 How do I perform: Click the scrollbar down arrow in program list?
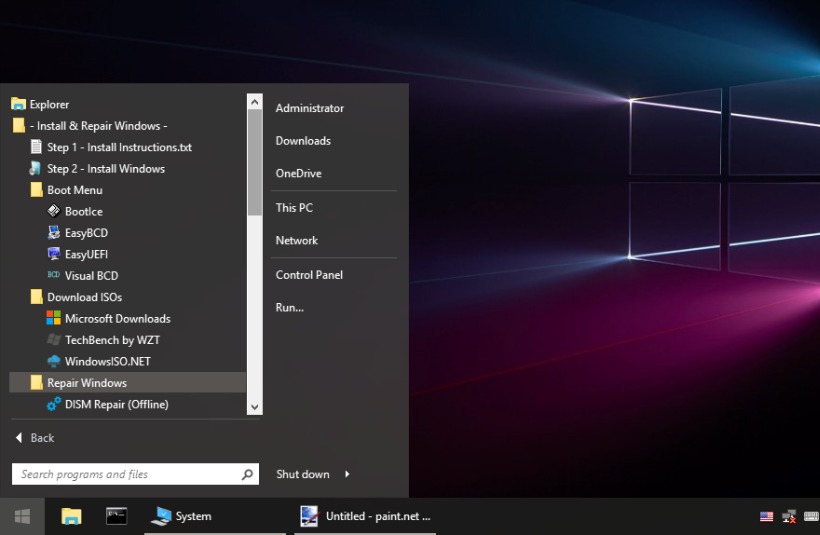(x=255, y=407)
